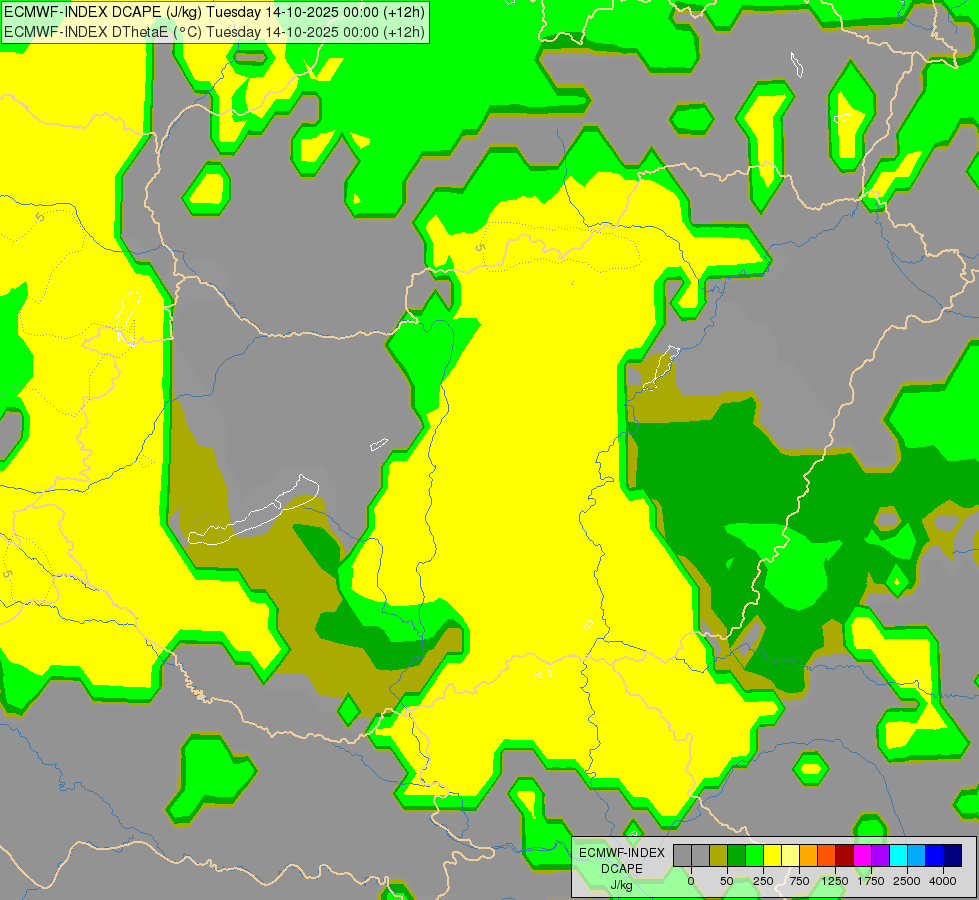The height and width of the screenshot is (900, 979).
Task: Click the '2500' legend scale value
Action: click(x=907, y=881)
